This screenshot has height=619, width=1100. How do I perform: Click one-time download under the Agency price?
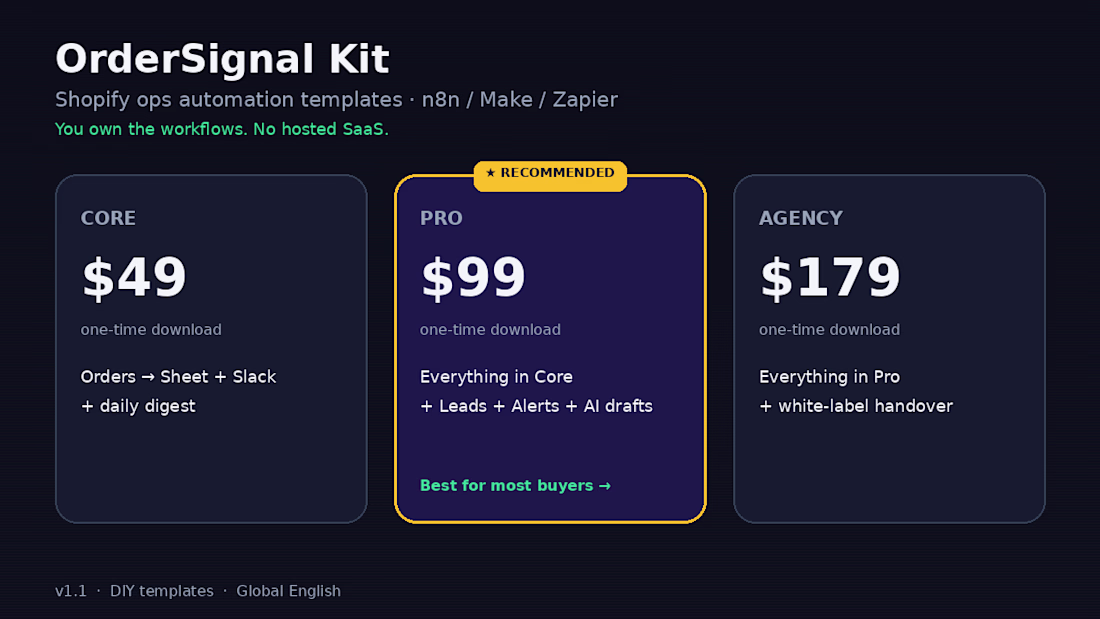point(829,330)
